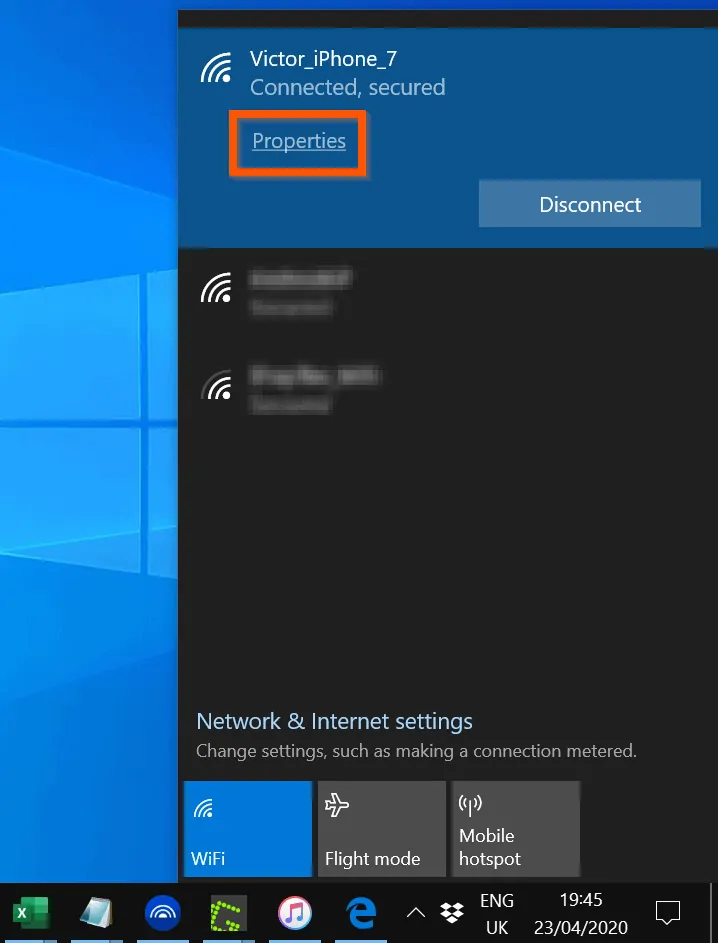
Task: Click the Disconnect button
Action: pyautogui.click(x=589, y=204)
